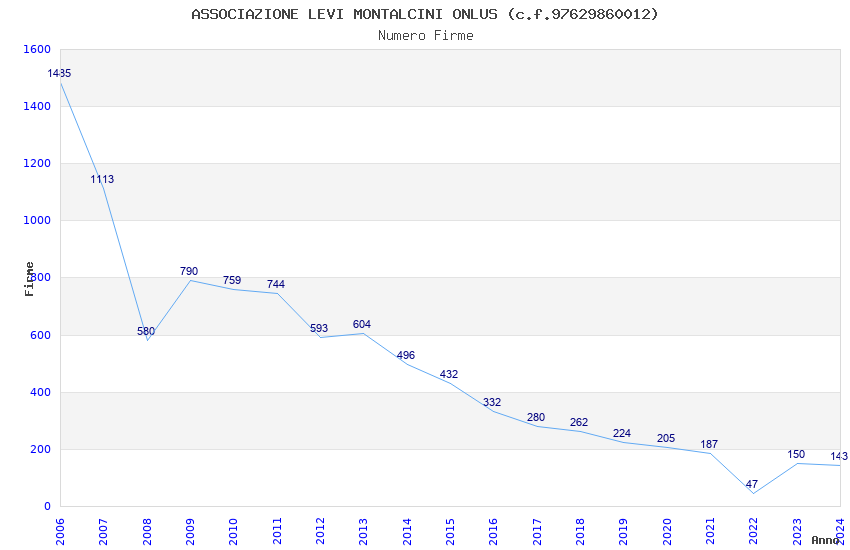Select the 1113 data label
Screen dimensions: 850x550
(102, 179)
